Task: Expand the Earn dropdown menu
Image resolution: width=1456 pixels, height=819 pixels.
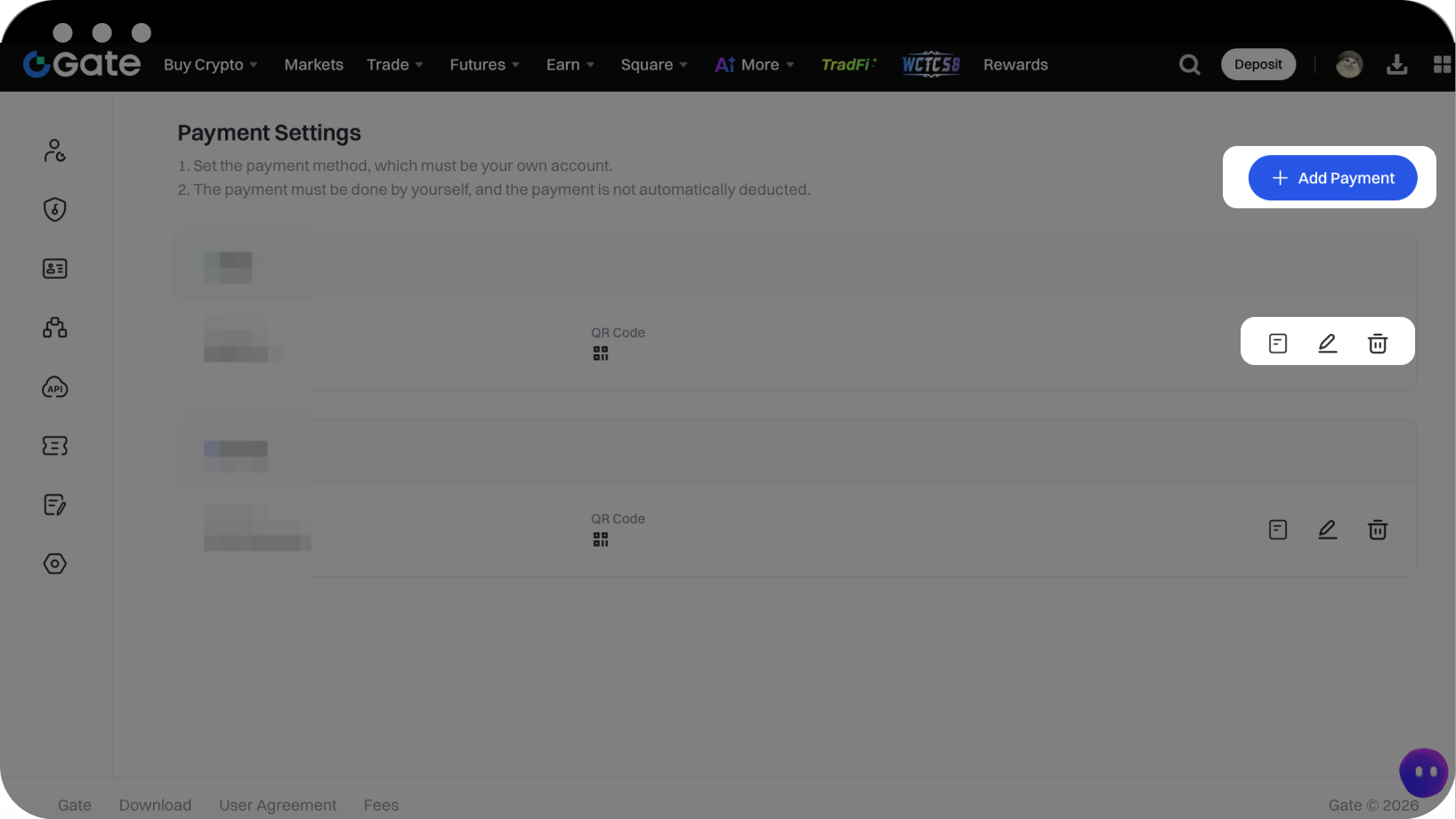Action: tap(570, 65)
